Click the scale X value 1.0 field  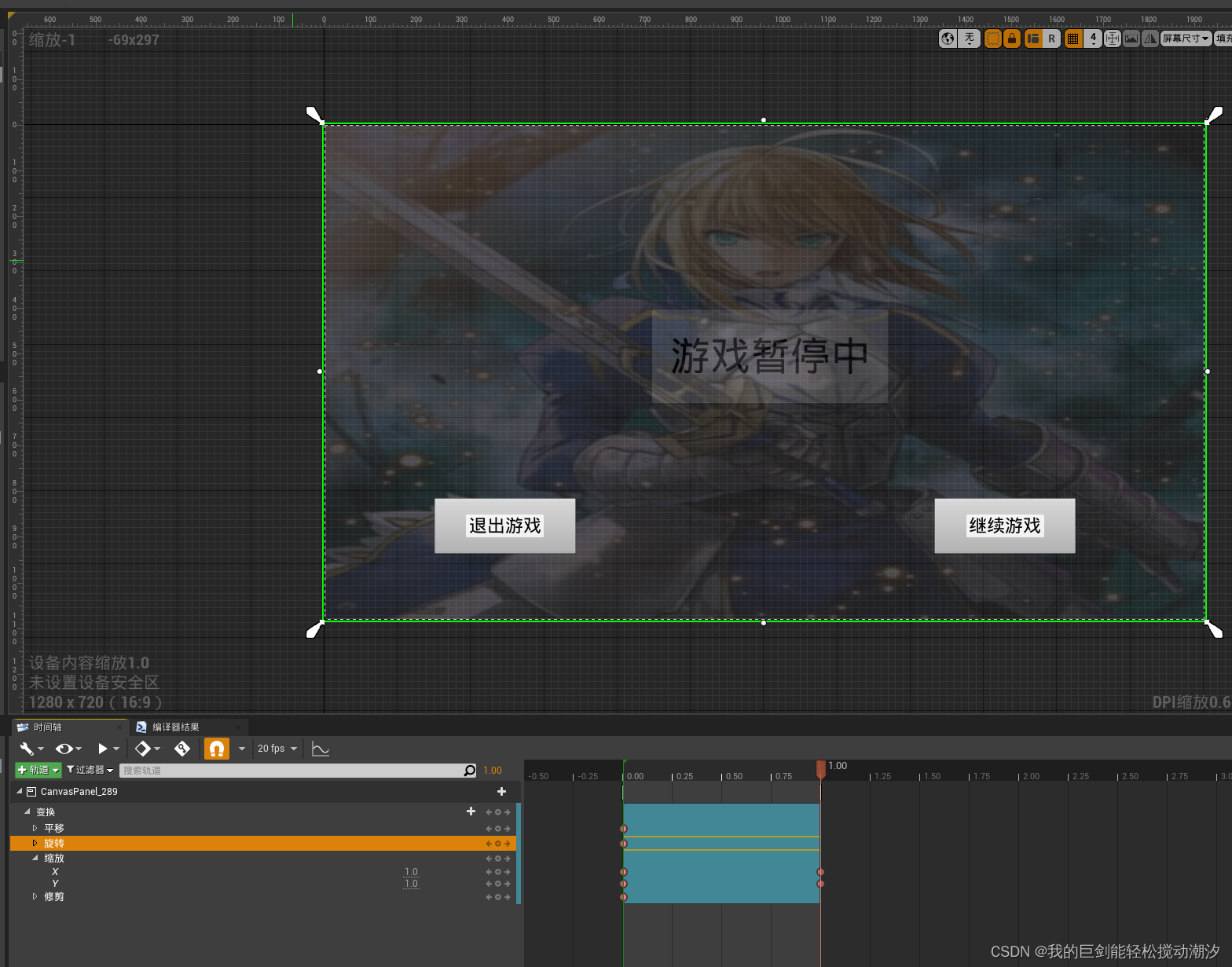point(411,872)
